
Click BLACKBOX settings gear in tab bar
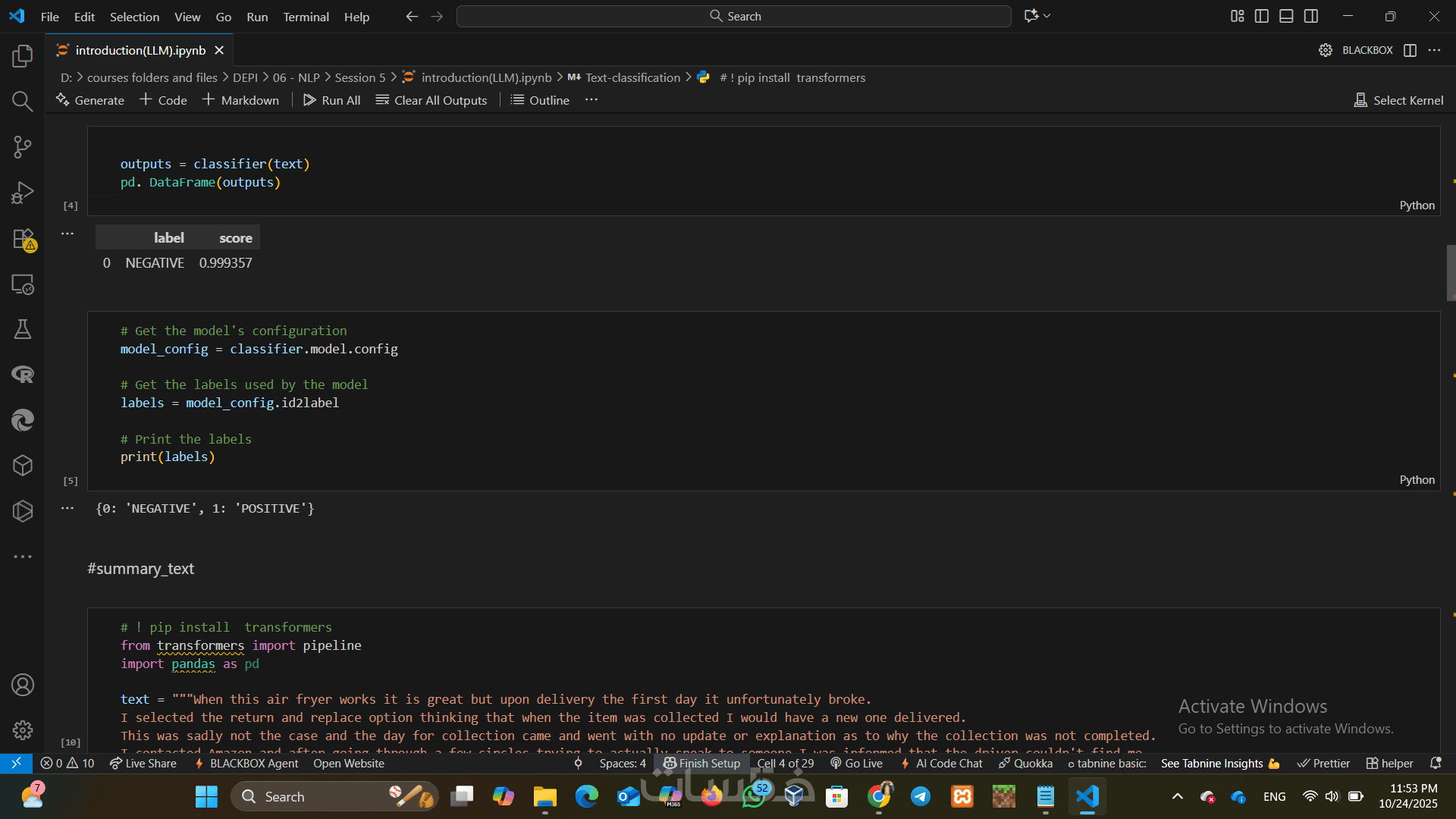tap(1325, 50)
